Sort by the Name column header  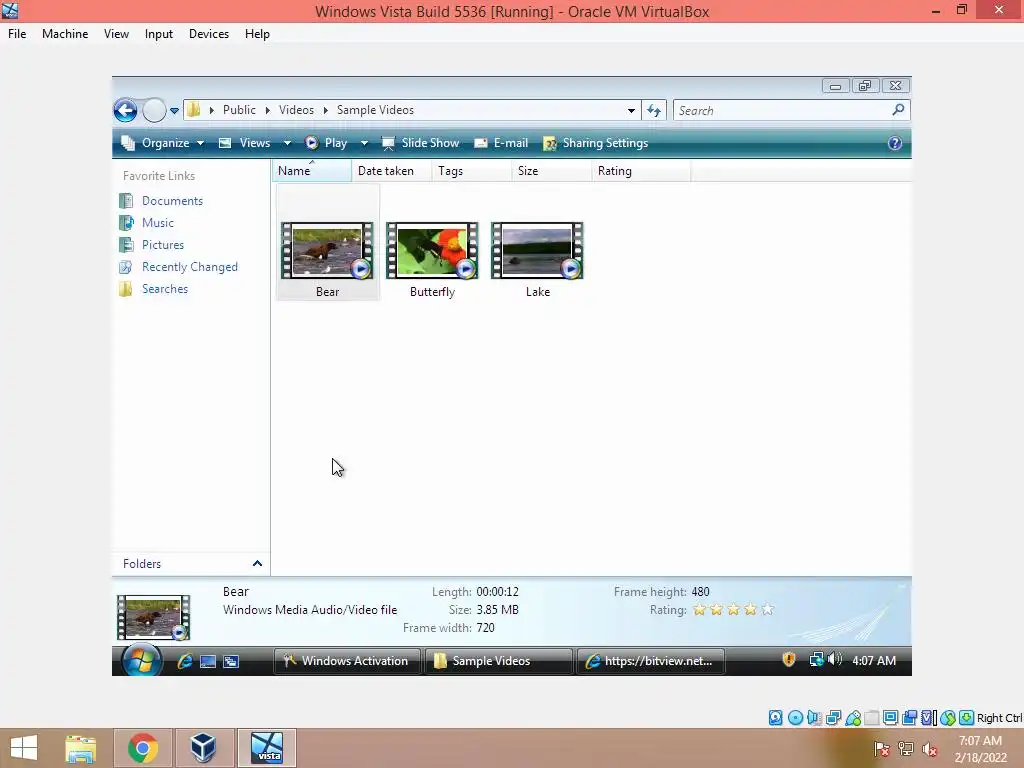click(x=312, y=170)
